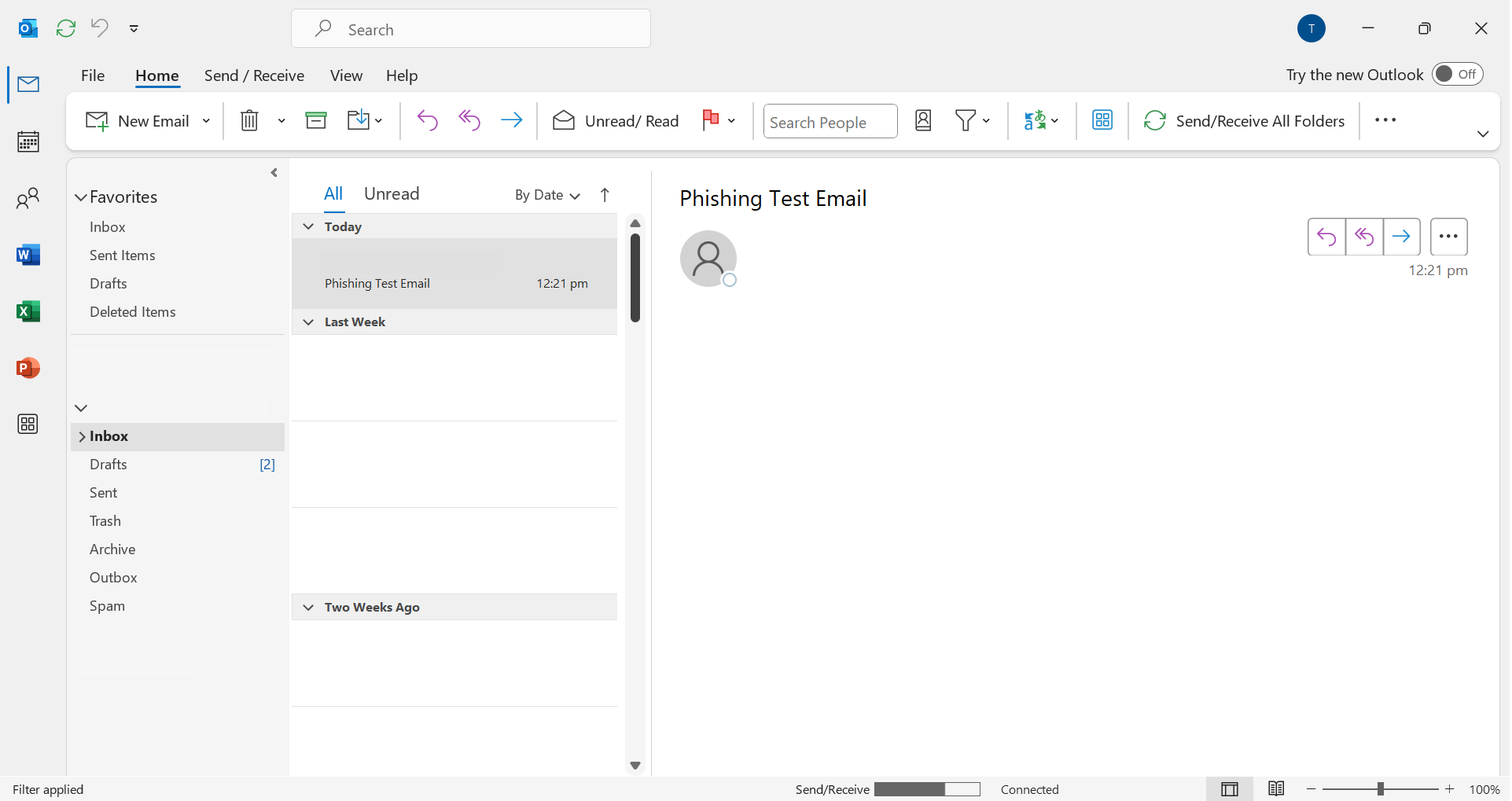Open Customize Quick Access Toolbar arrow
1512x801 pixels.
coord(134,28)
